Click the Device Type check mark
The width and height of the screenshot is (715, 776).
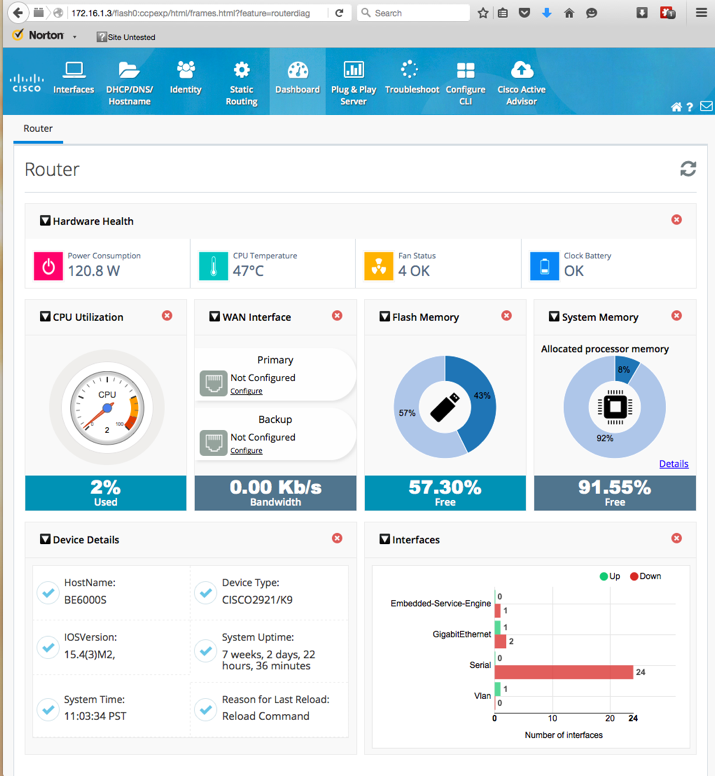click(206, 592)
